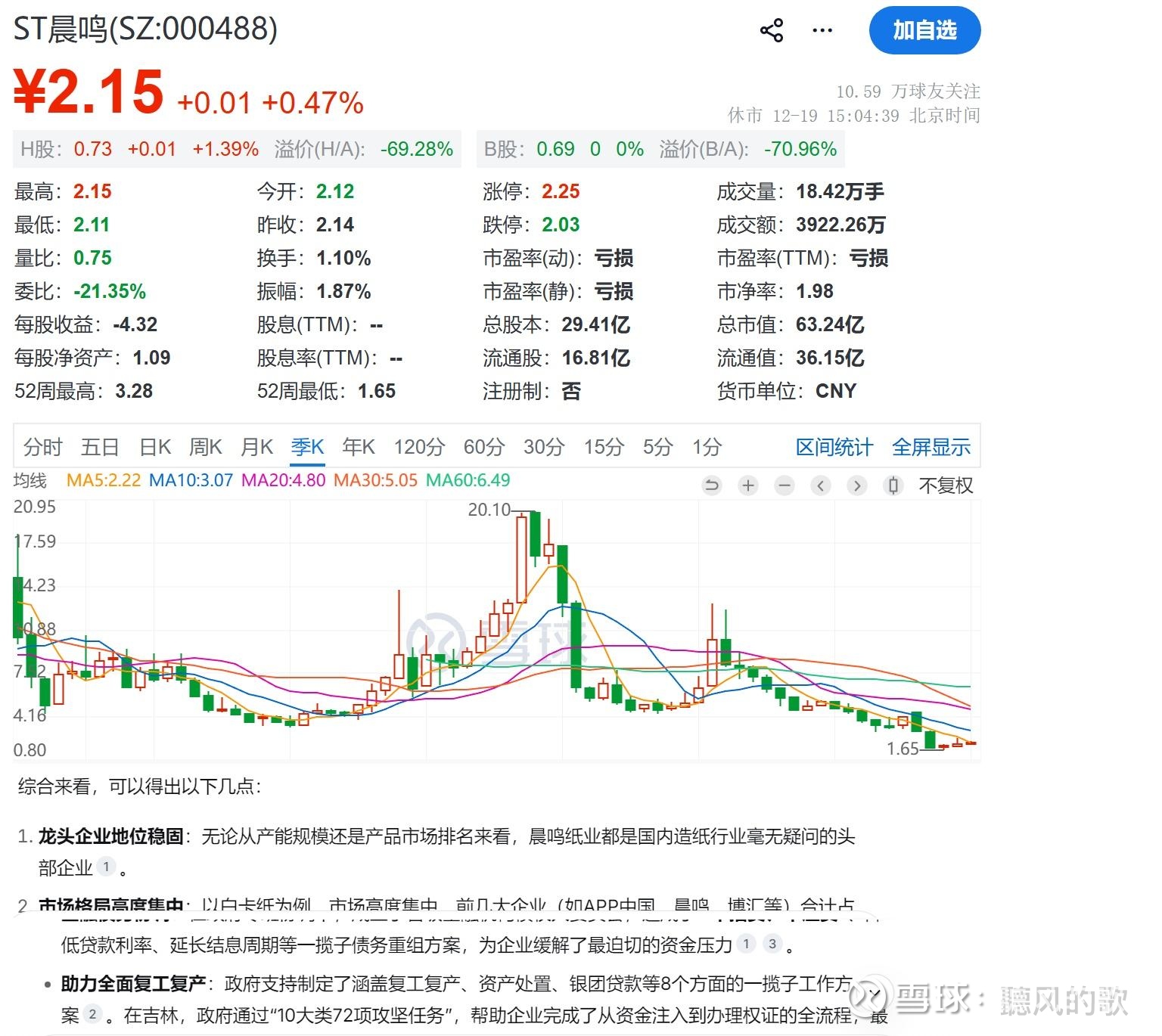Switch to the 120分 chart tab
This screenshot has height=1036, width=1162.
419,448
